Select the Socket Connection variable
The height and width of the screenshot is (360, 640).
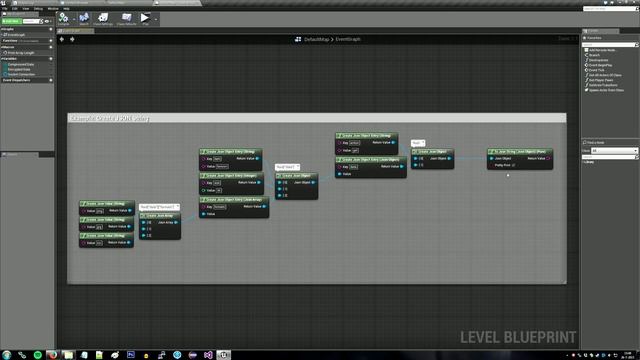pos(21,74)
